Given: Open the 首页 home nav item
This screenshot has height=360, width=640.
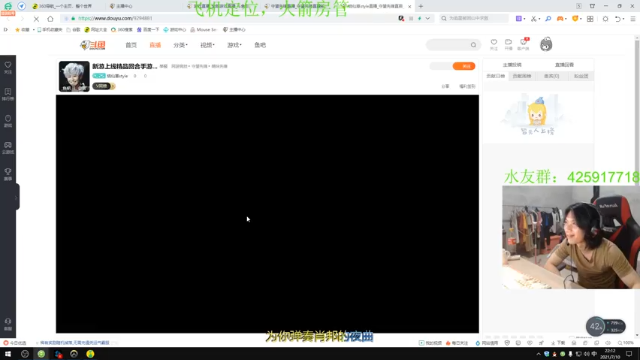Looking at the screenshot, I should tap(131, 45).
